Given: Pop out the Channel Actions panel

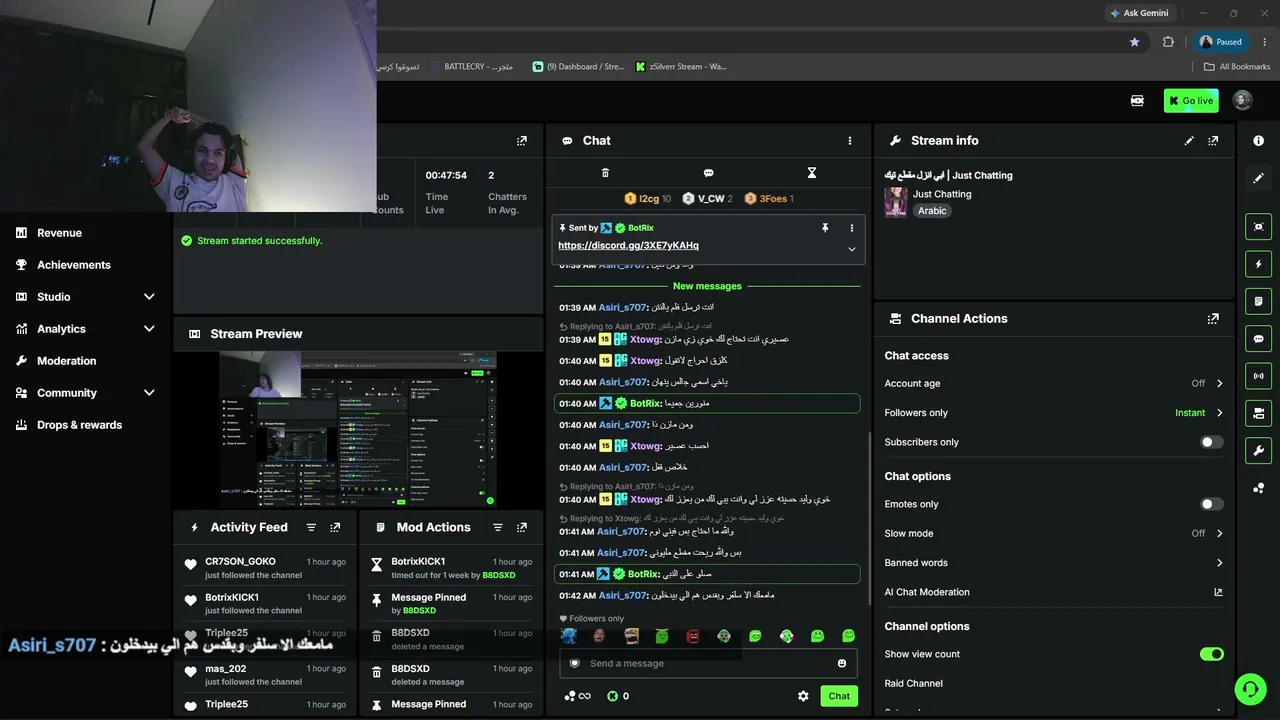Looking at the screenshot, I should (x=1213, y=319).
